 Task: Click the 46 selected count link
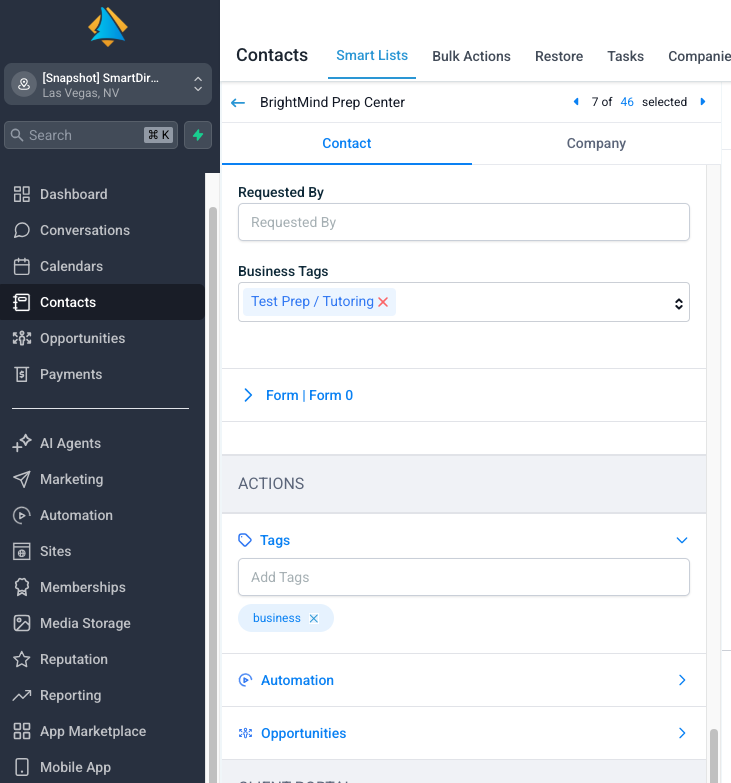coord(627,102)
